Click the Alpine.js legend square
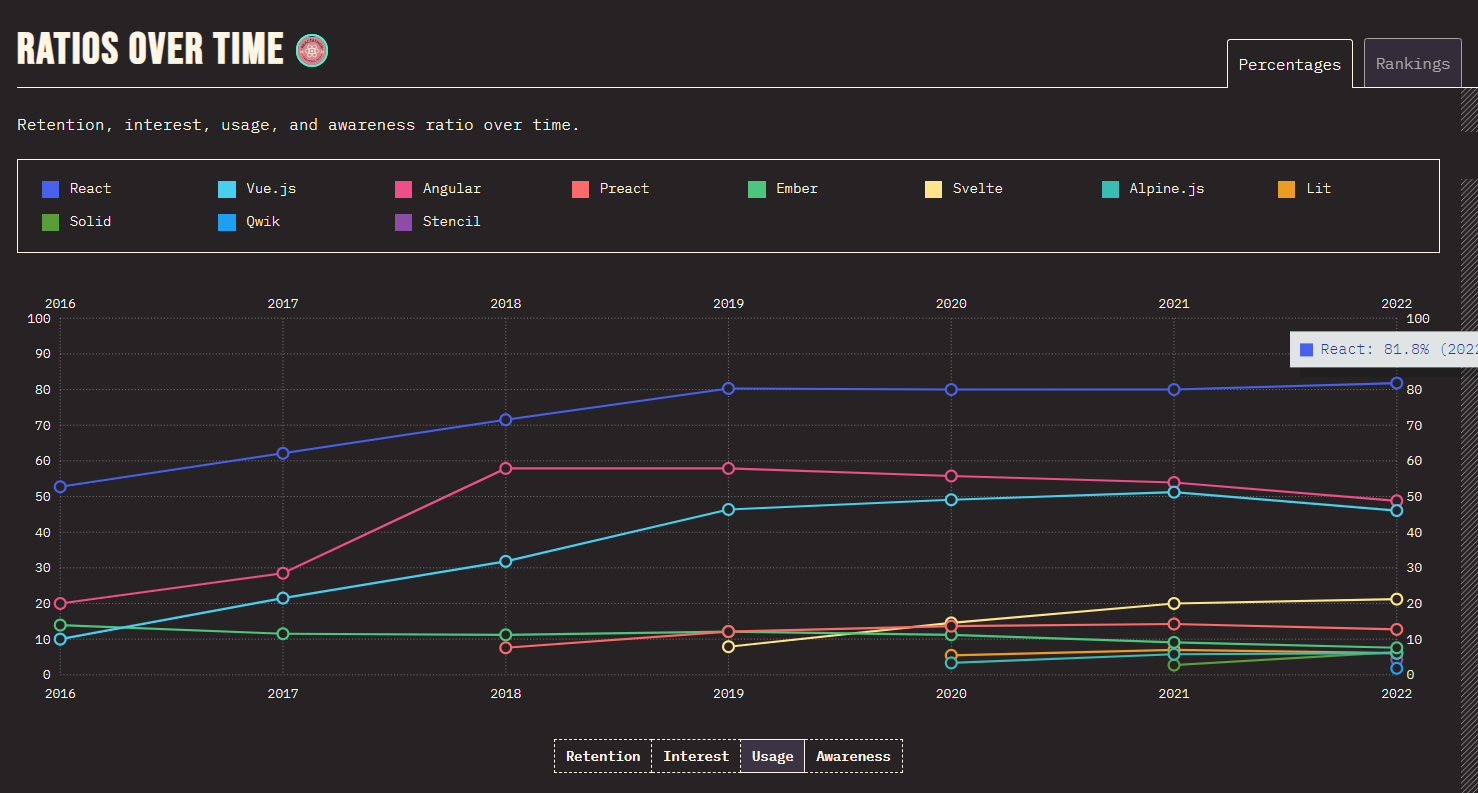The image size is (1478, 793). (x=1110, y=189)
